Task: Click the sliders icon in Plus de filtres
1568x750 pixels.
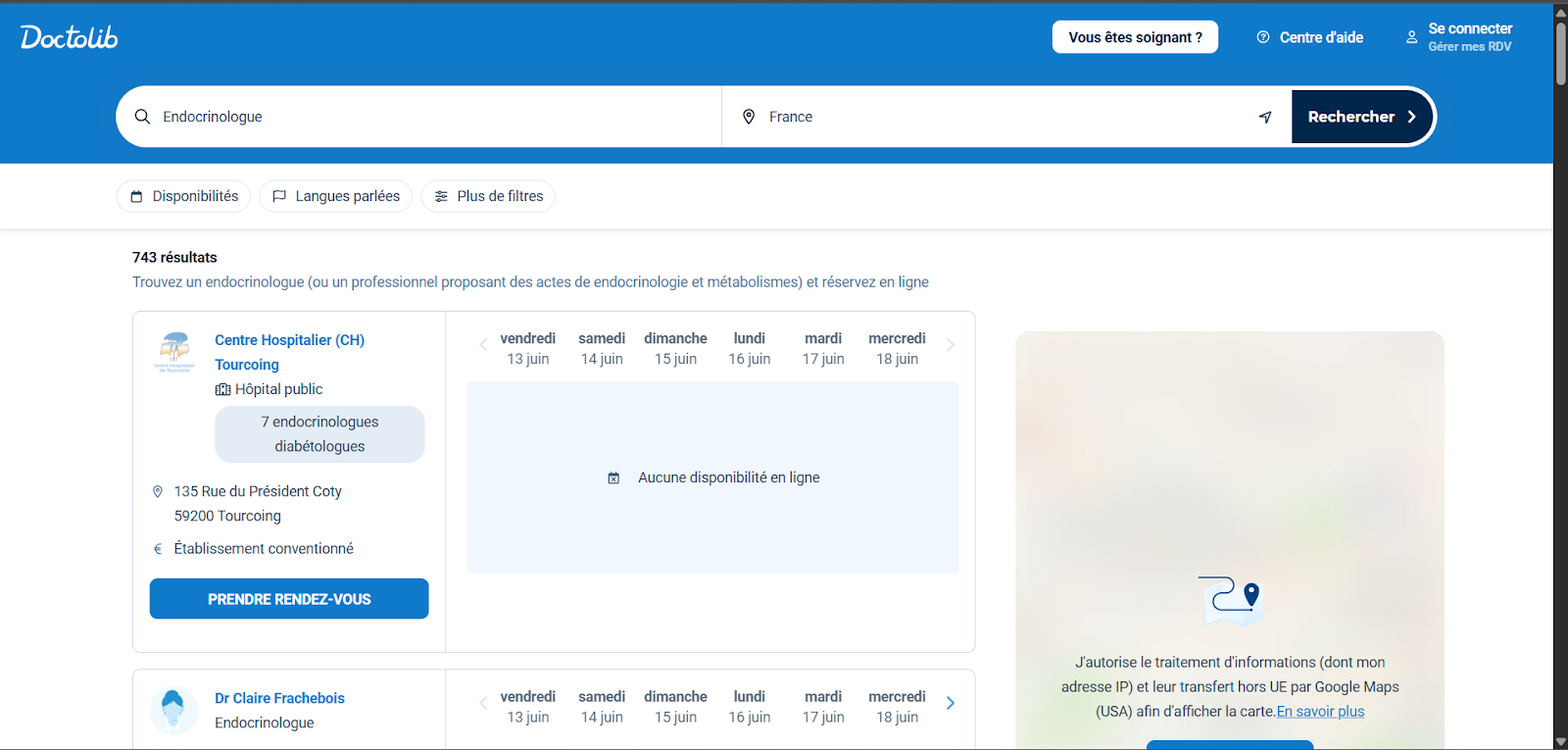Action: click(441, 196)
